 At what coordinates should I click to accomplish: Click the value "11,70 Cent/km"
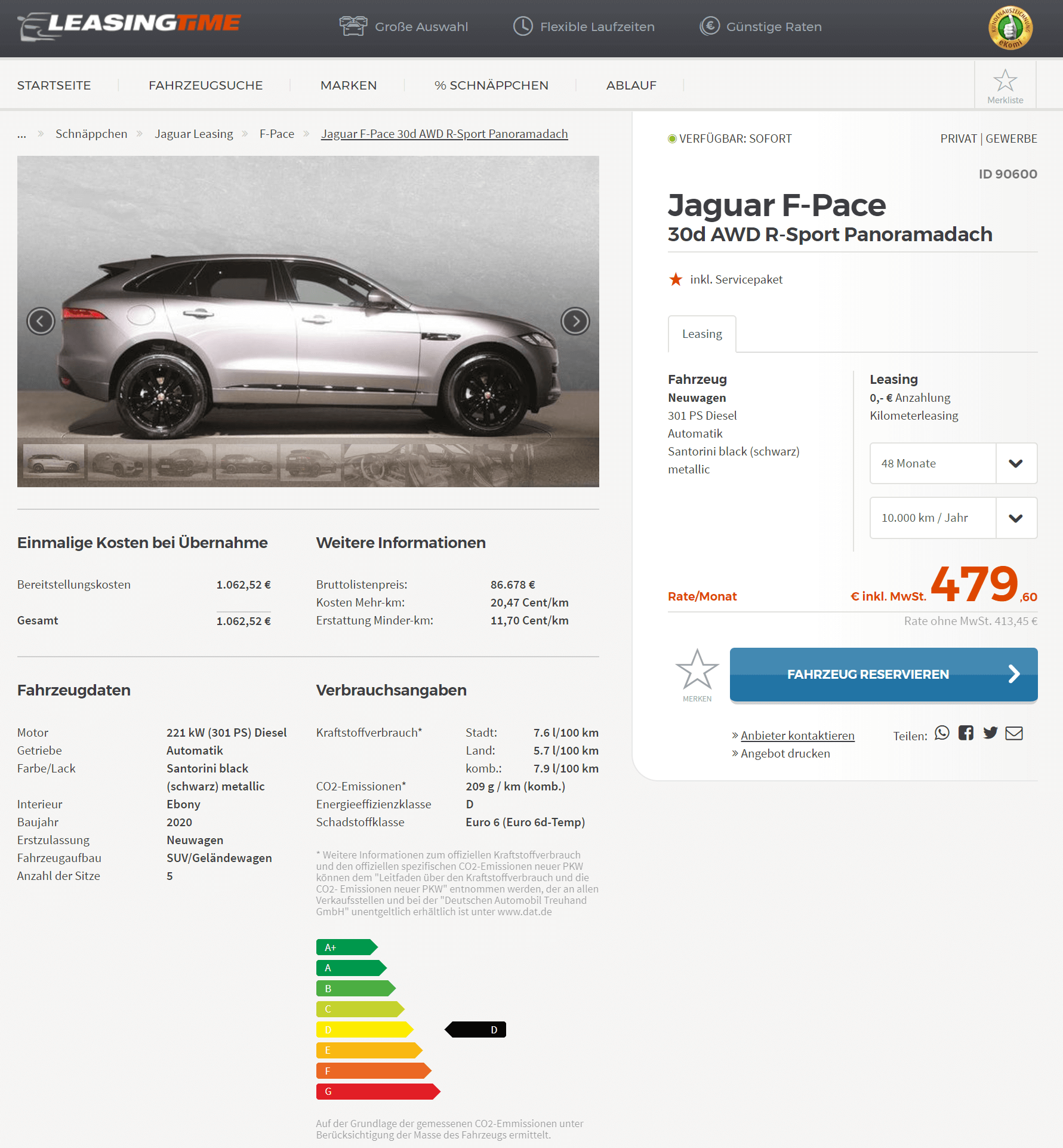tap(529, 620)
